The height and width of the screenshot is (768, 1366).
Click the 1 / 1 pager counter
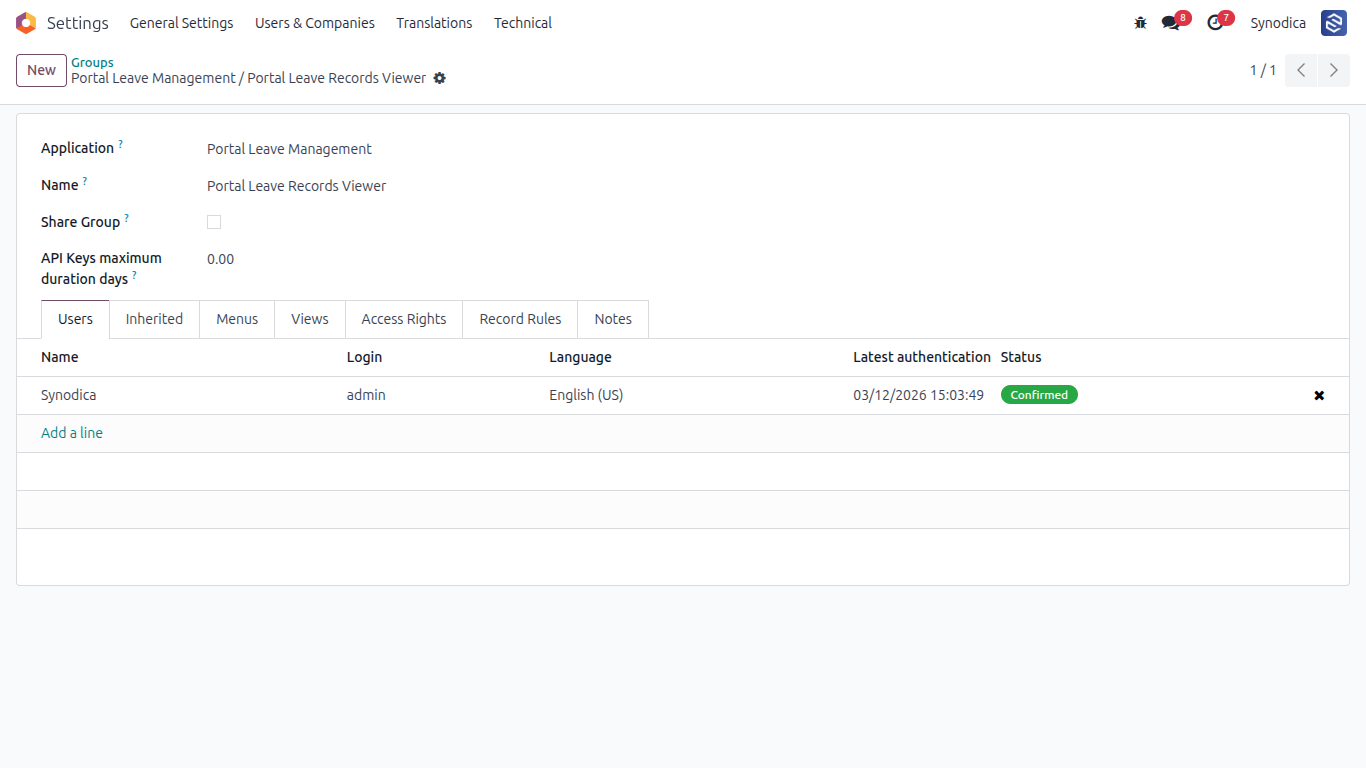pos(1263,70)
